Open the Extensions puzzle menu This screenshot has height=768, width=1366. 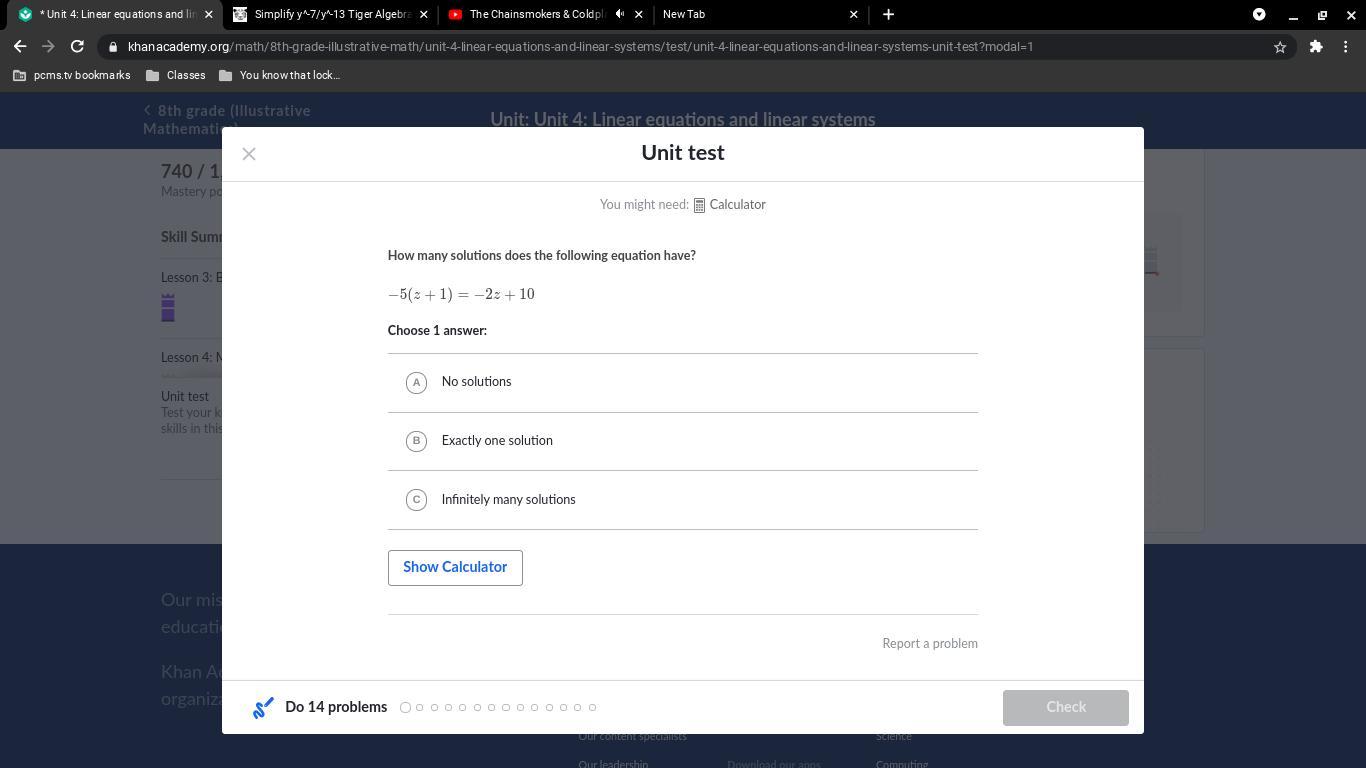(1316, 46)
